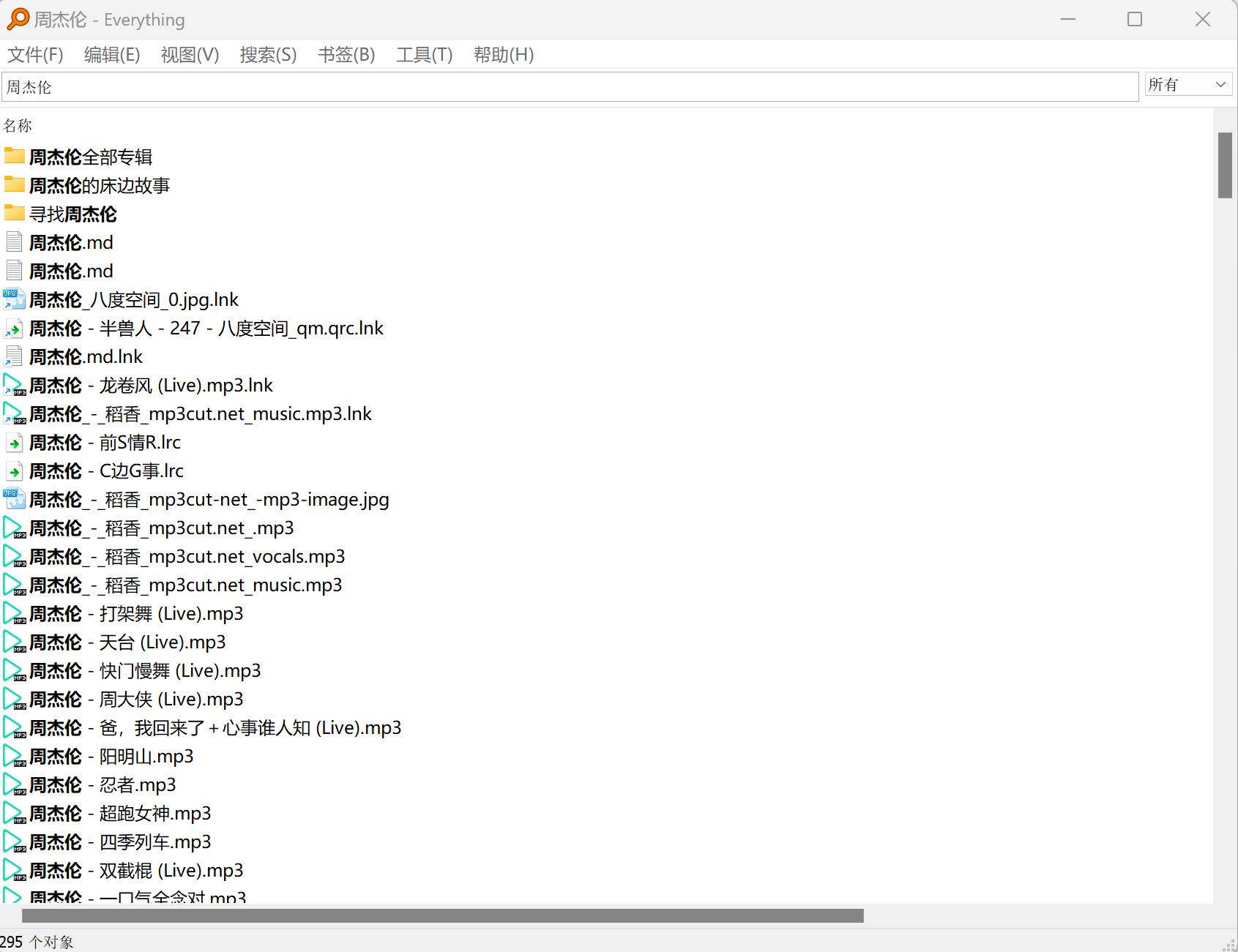
Task: Open the 帮助(H) menu
Action: pyautogui.click(x=503, y=55)
